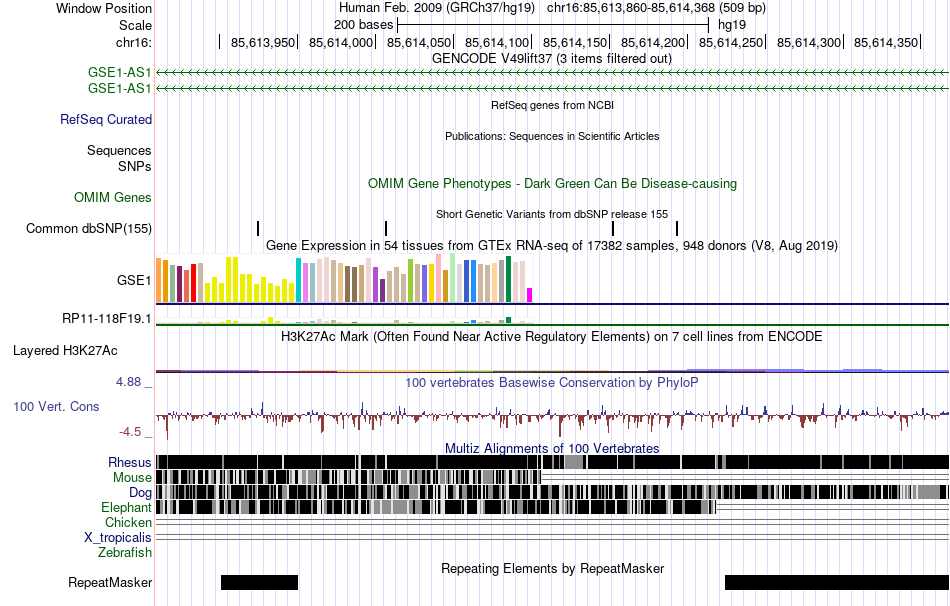Image resolution: width=950 pixels, height=606 pixels.
Task: Click the GSE1 expression track label
Action: [x=134, y=280]
